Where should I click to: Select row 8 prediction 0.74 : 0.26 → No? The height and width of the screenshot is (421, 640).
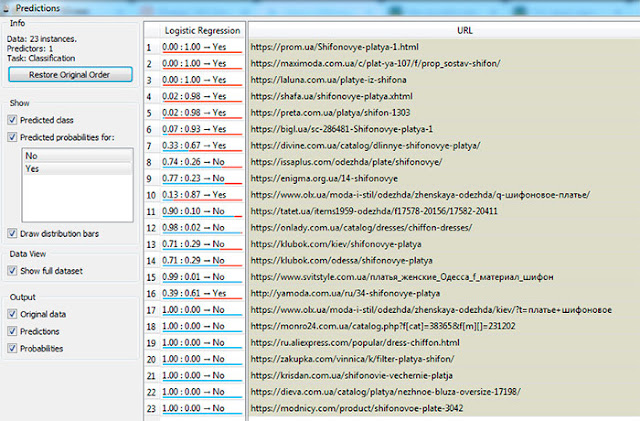pyautogui.click(x=202, y=162)
